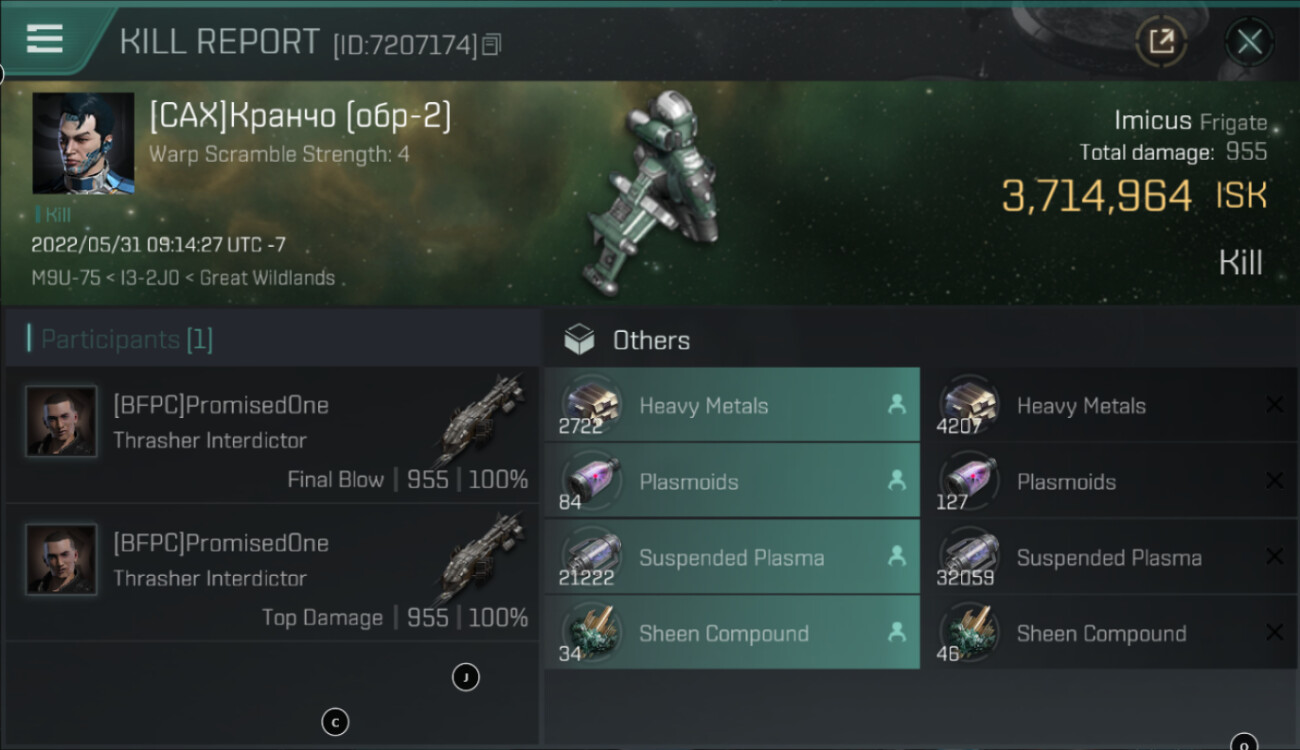This screenshot has height=750, width=1300.
Task: Click the share kill report icon
Action: (x=1161, y=42)
